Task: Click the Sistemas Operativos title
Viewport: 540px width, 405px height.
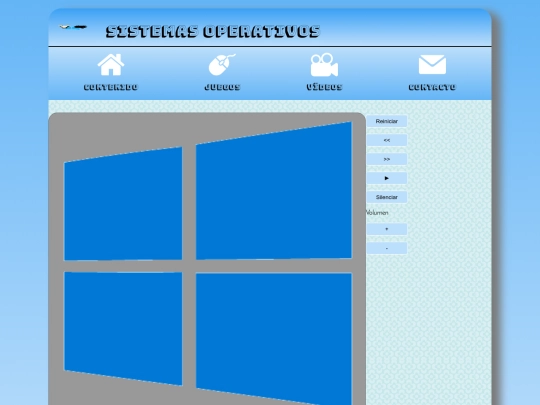Action: coord(213,31)
